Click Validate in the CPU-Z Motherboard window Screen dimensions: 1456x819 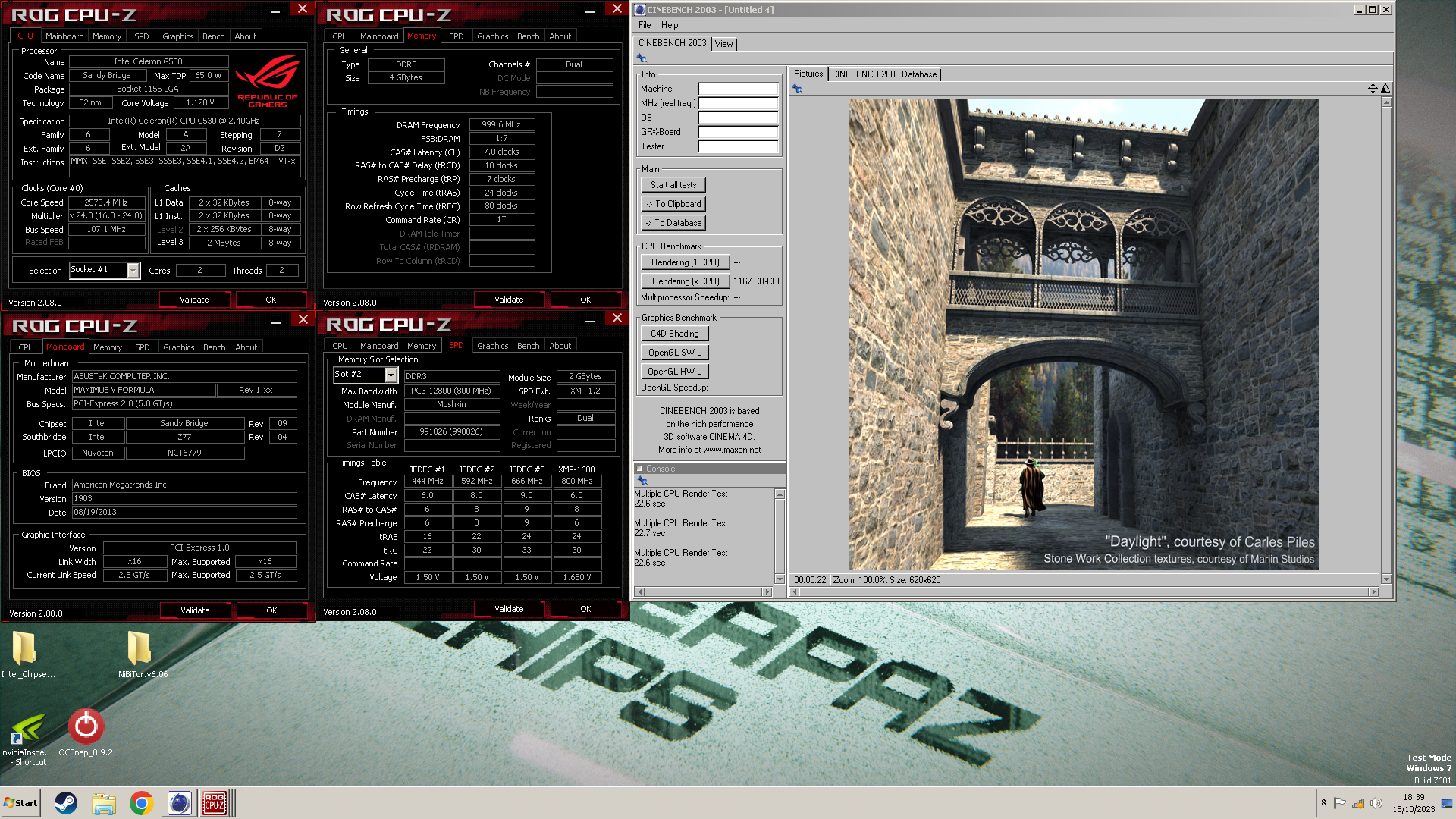[x=195, y=610]
